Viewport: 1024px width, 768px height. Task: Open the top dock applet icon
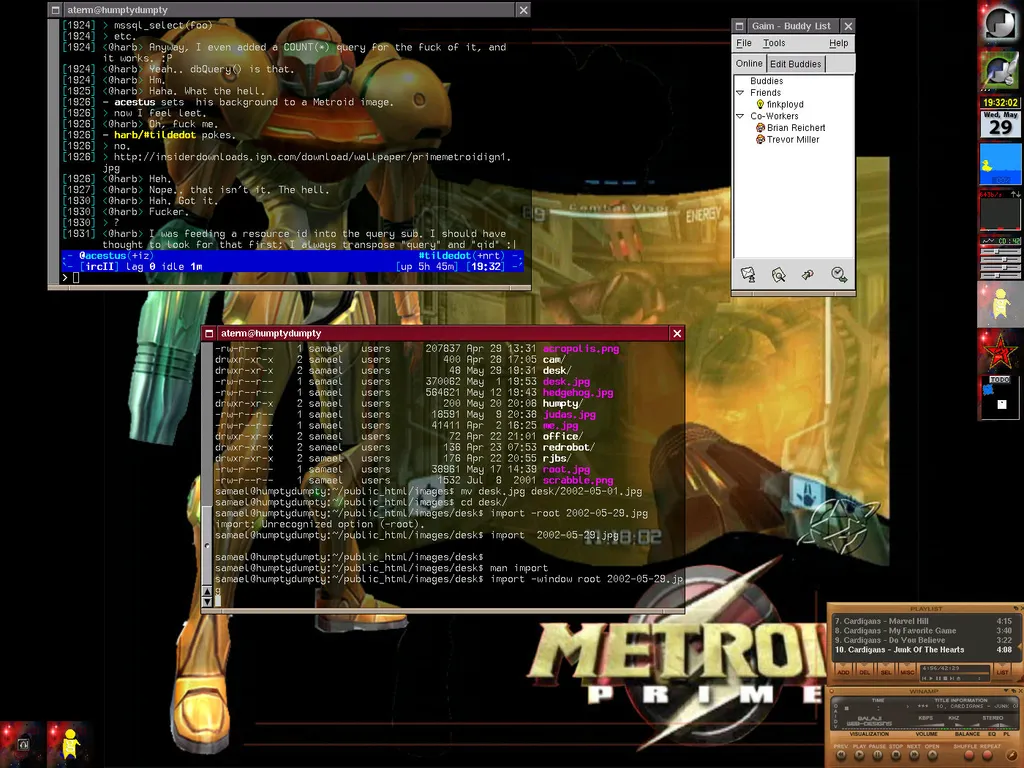999,24
